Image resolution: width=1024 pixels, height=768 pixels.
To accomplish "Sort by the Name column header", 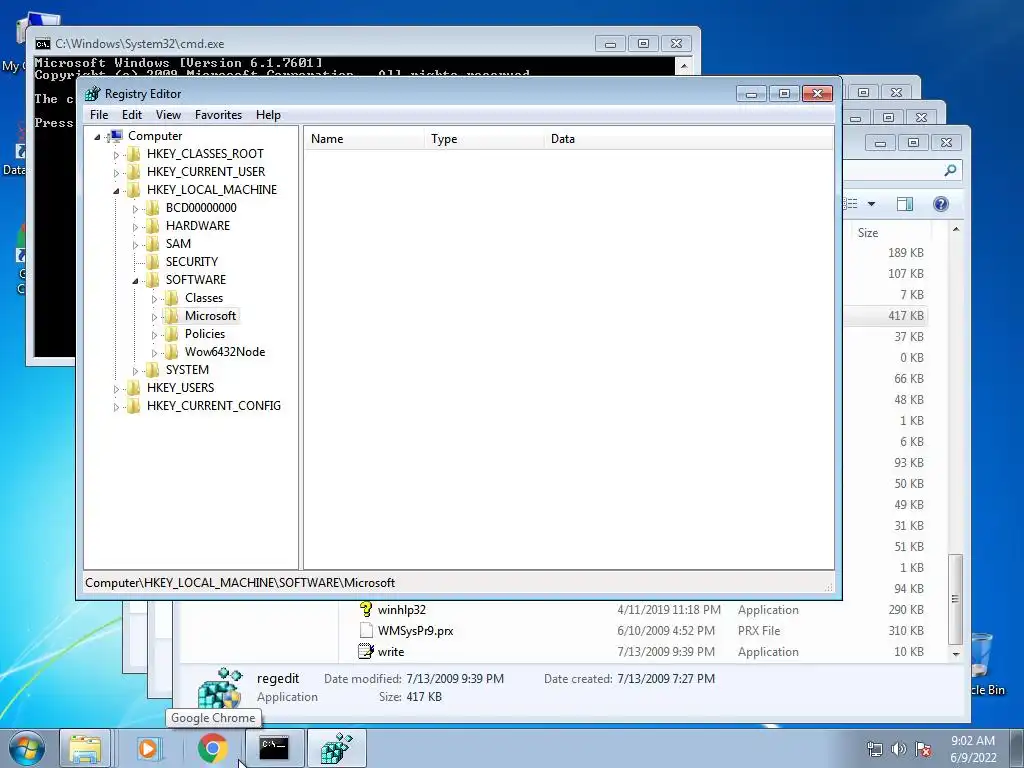I will click(x=364, y=138).
